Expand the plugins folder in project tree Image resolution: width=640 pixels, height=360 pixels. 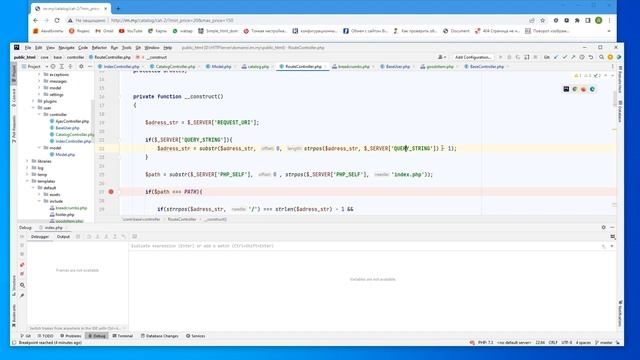[33, 101]
